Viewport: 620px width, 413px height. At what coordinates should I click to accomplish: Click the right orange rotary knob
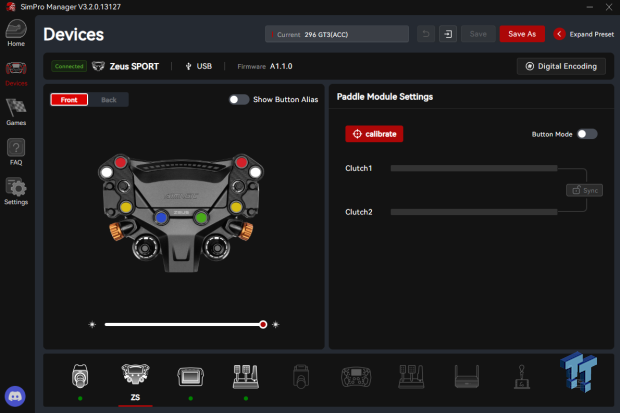coord(246,231)
